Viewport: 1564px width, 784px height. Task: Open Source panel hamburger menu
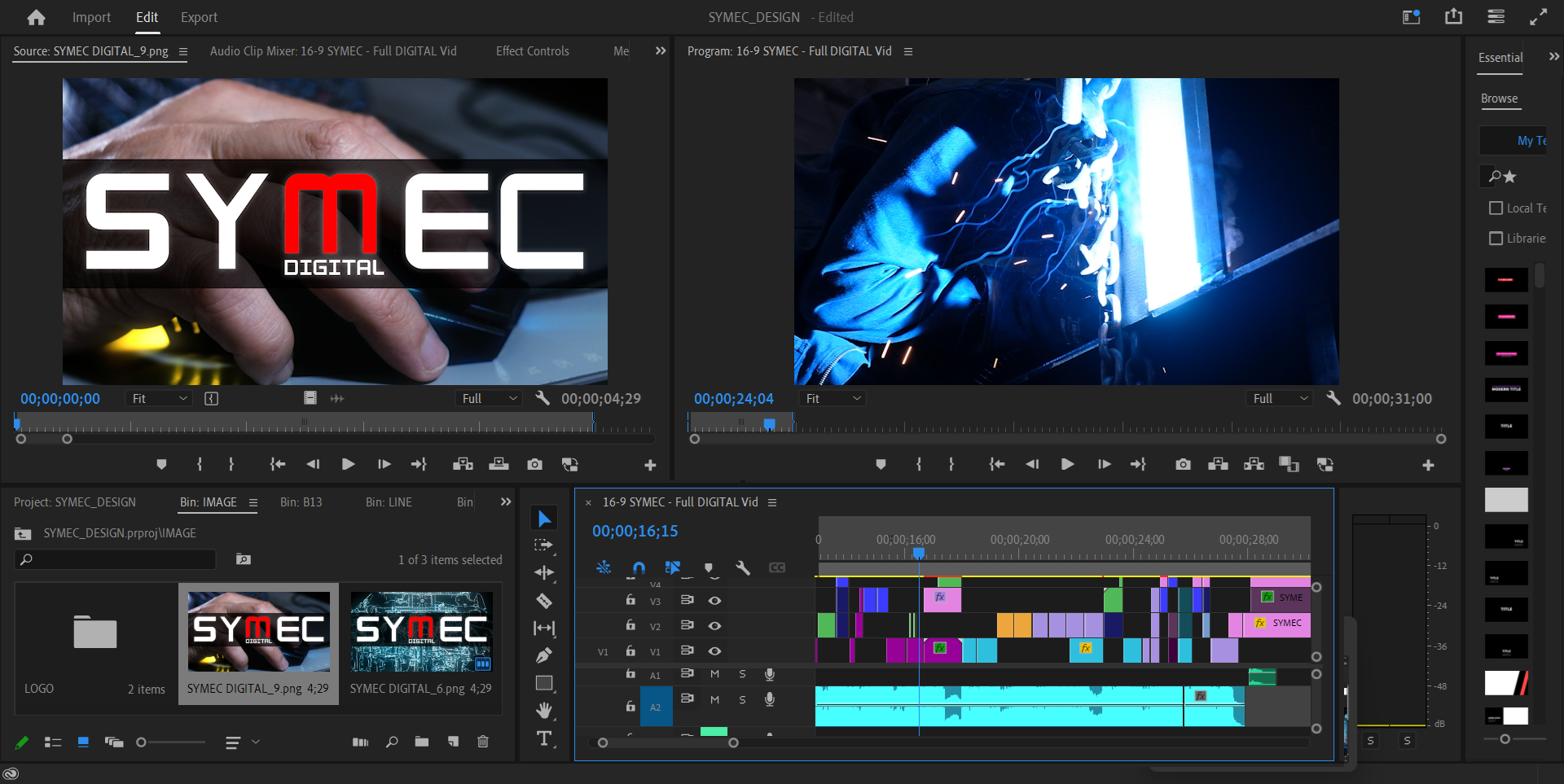[183, 51]
